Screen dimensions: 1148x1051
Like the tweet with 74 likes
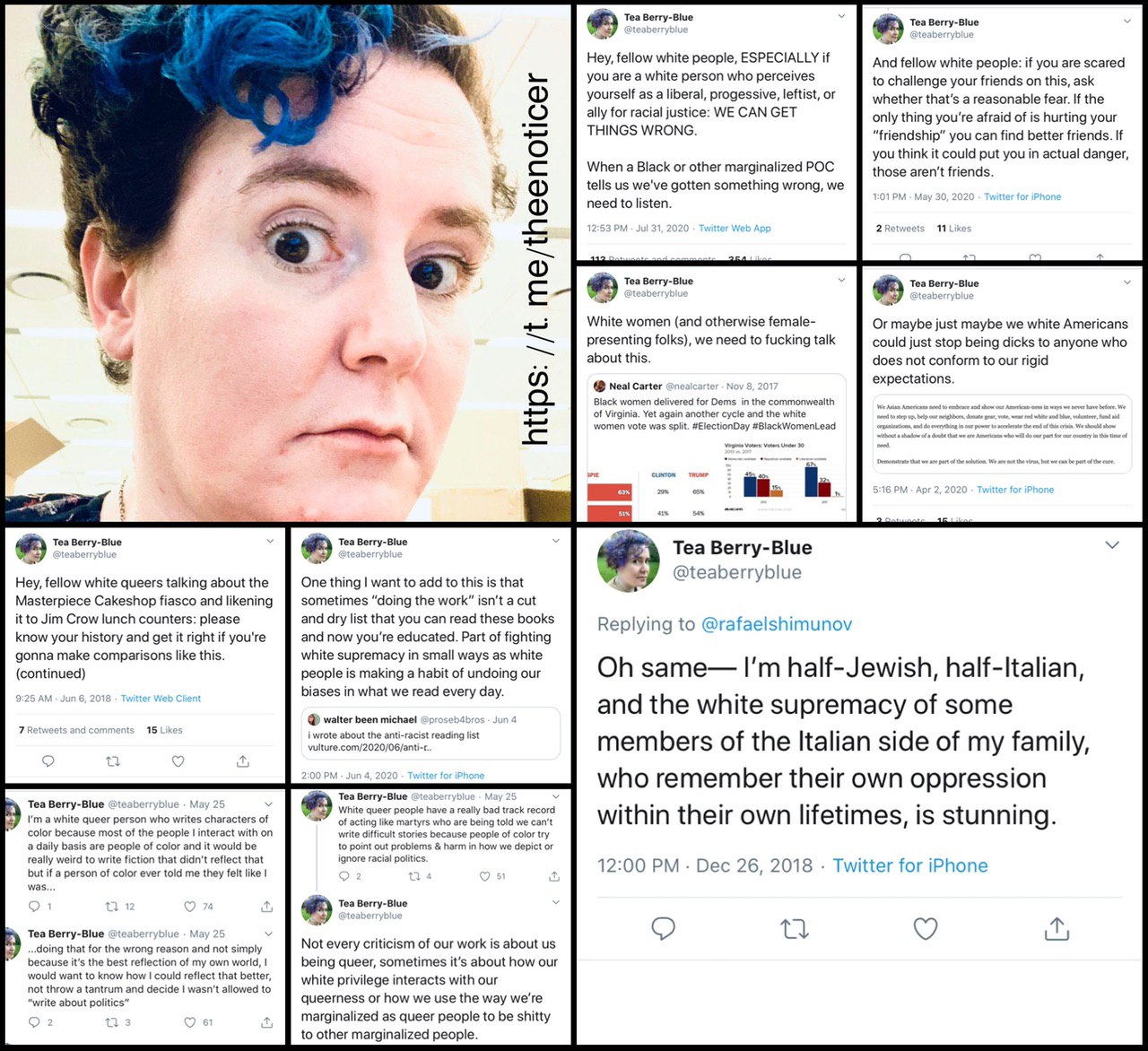tap(190, 907)
